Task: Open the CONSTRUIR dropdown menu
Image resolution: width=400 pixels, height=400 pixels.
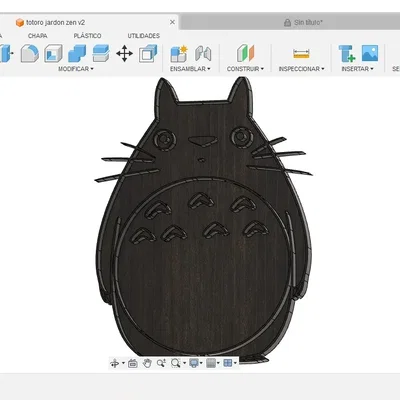Action: [245, 69]
